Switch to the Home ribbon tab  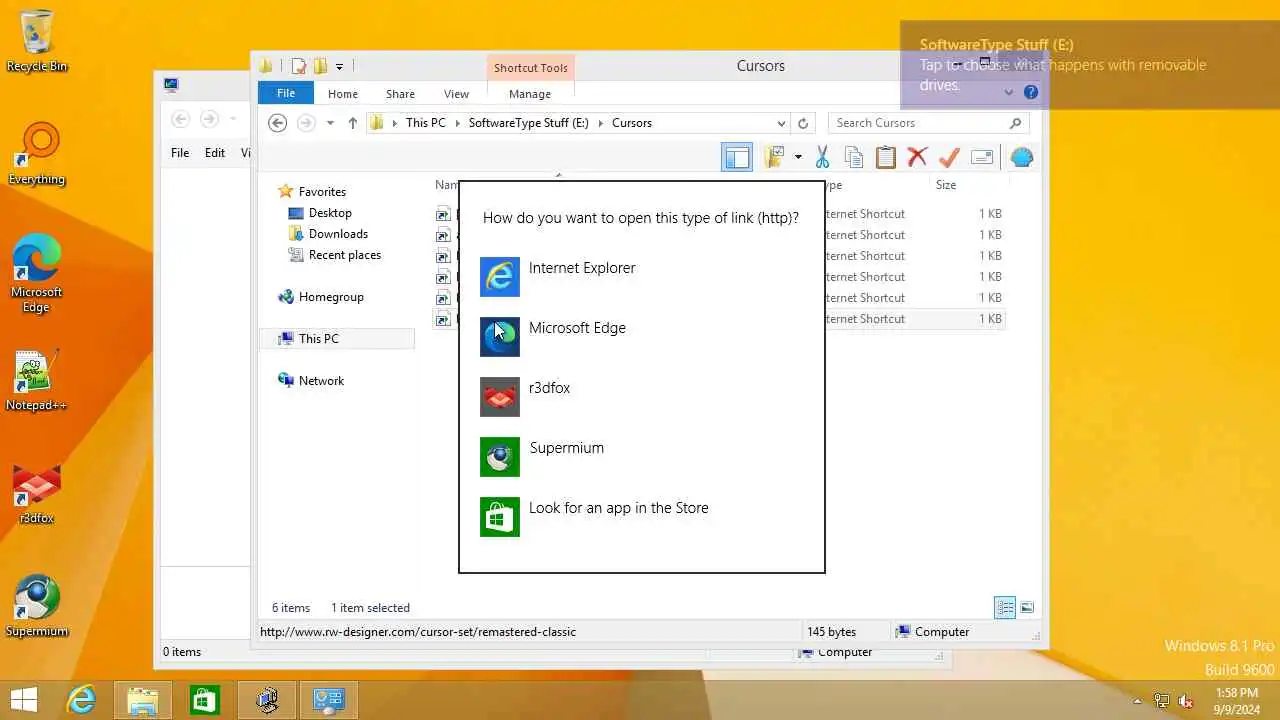tap(342, 93)
